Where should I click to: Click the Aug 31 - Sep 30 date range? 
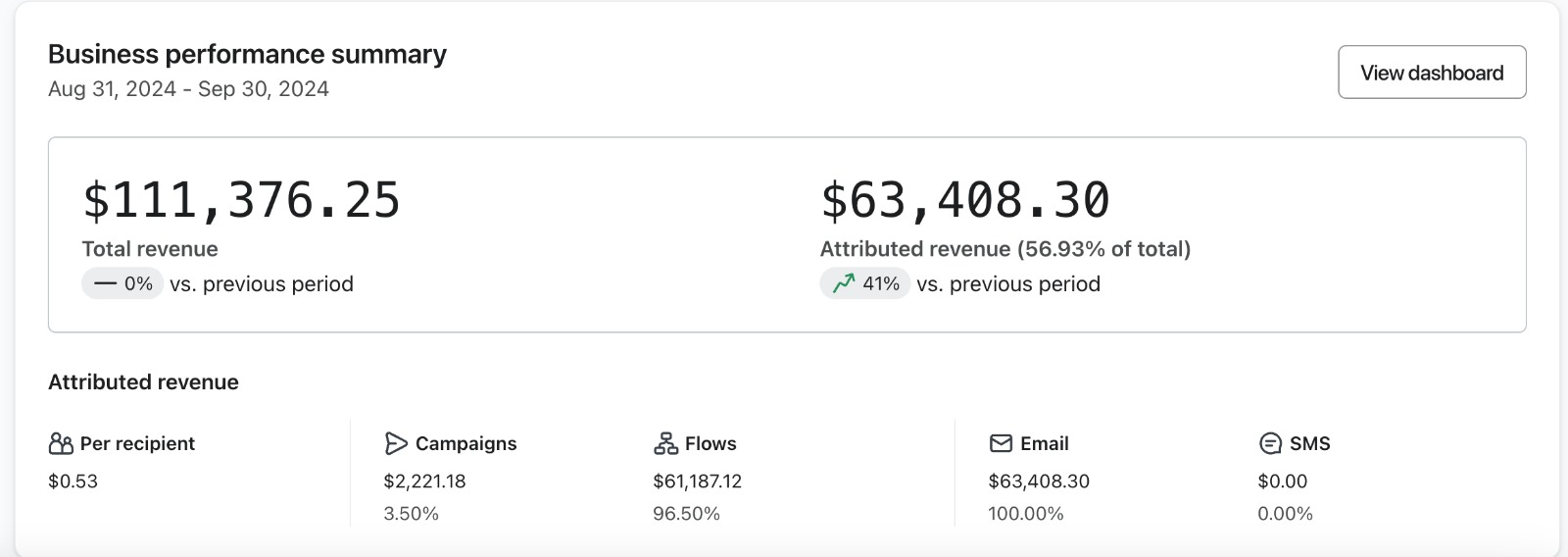pyautogui.click(x=188, y=89)
